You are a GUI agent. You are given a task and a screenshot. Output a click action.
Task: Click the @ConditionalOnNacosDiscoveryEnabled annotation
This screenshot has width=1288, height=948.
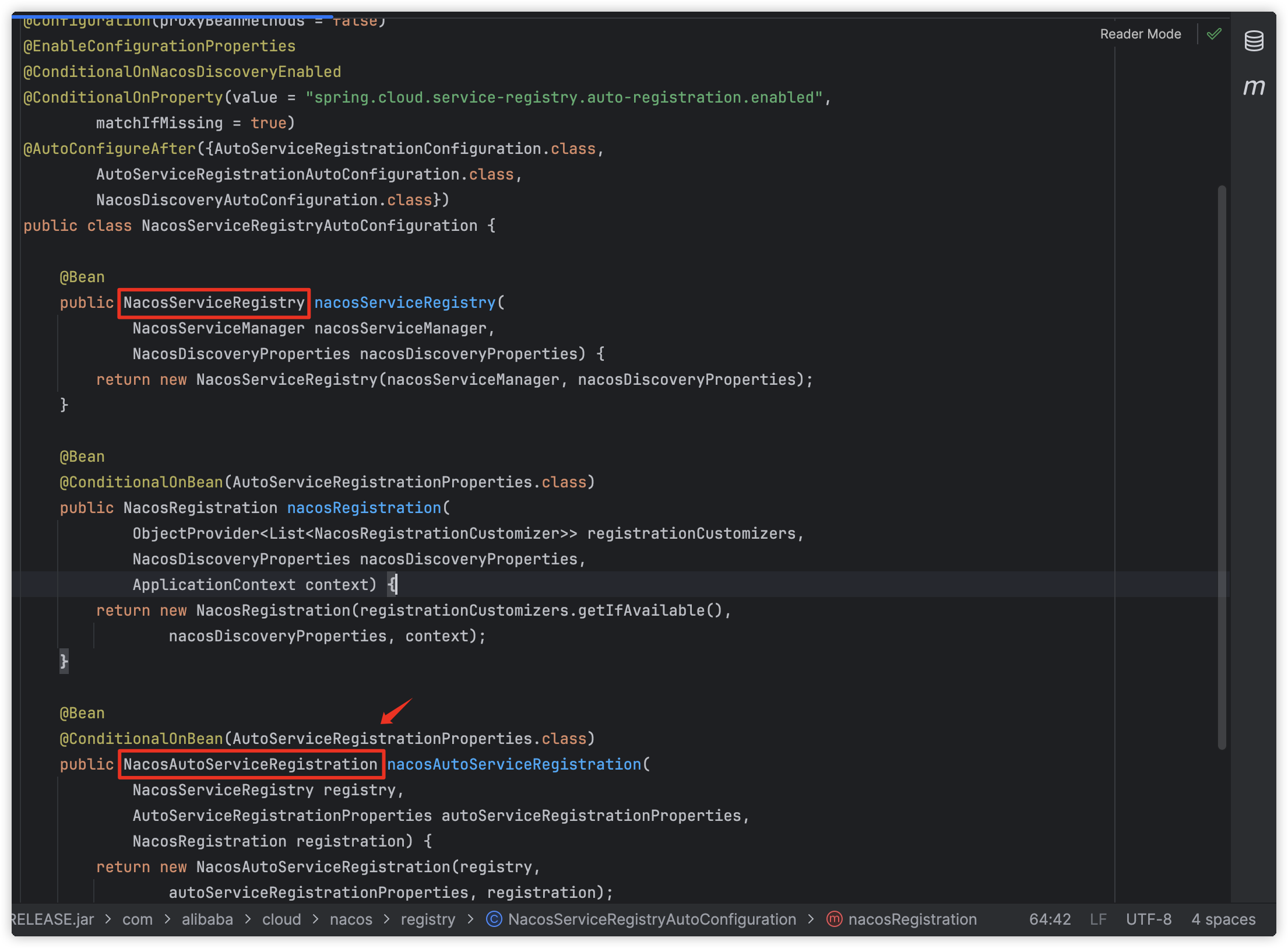click(182, 71)
